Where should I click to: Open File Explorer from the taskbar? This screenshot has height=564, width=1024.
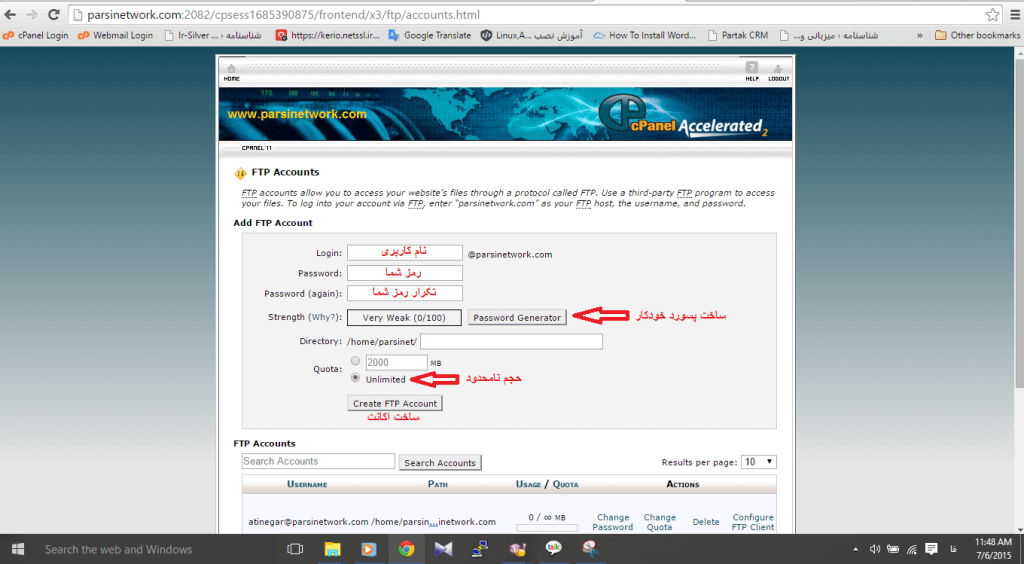pos(332,549)
